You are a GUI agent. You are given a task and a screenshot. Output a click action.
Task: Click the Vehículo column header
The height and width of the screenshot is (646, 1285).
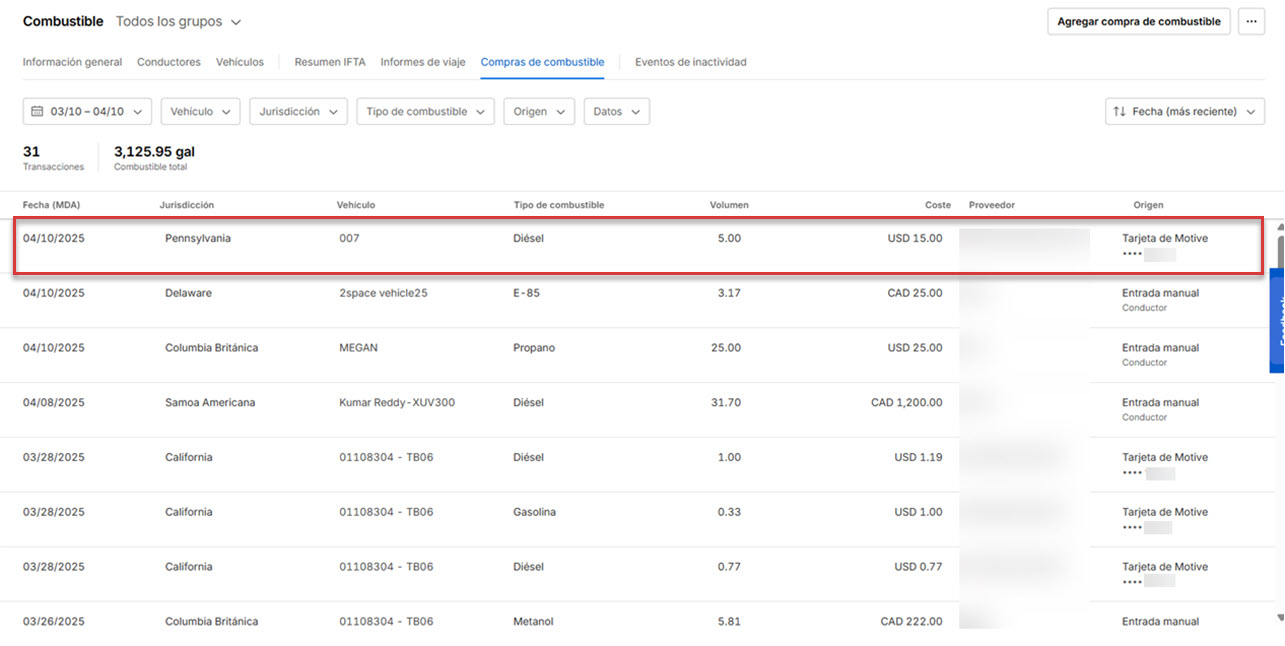(x=356, y=205)
